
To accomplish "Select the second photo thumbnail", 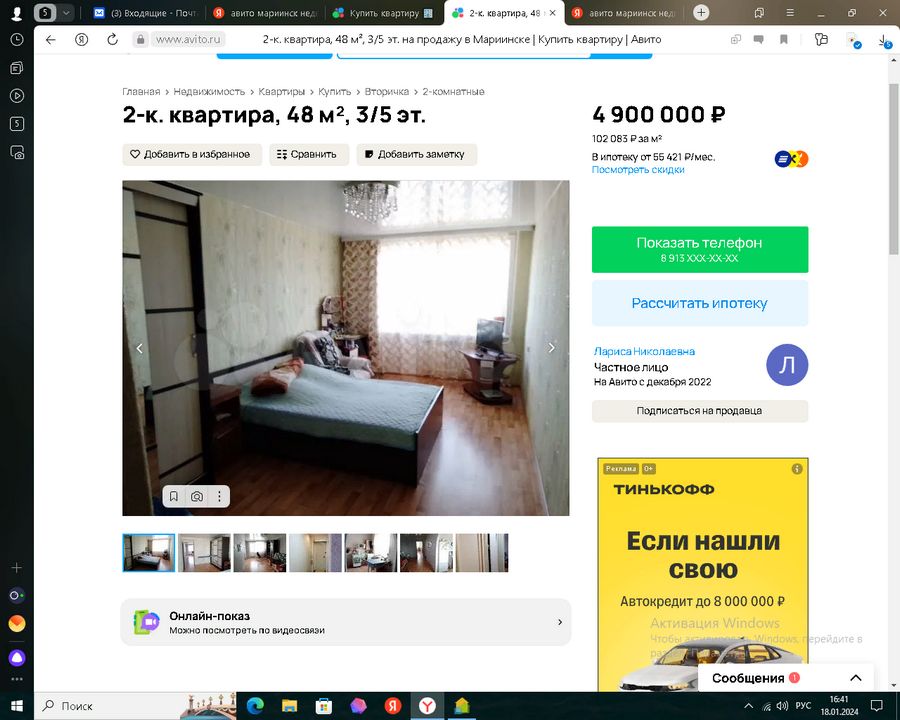I will coord(204,552).
